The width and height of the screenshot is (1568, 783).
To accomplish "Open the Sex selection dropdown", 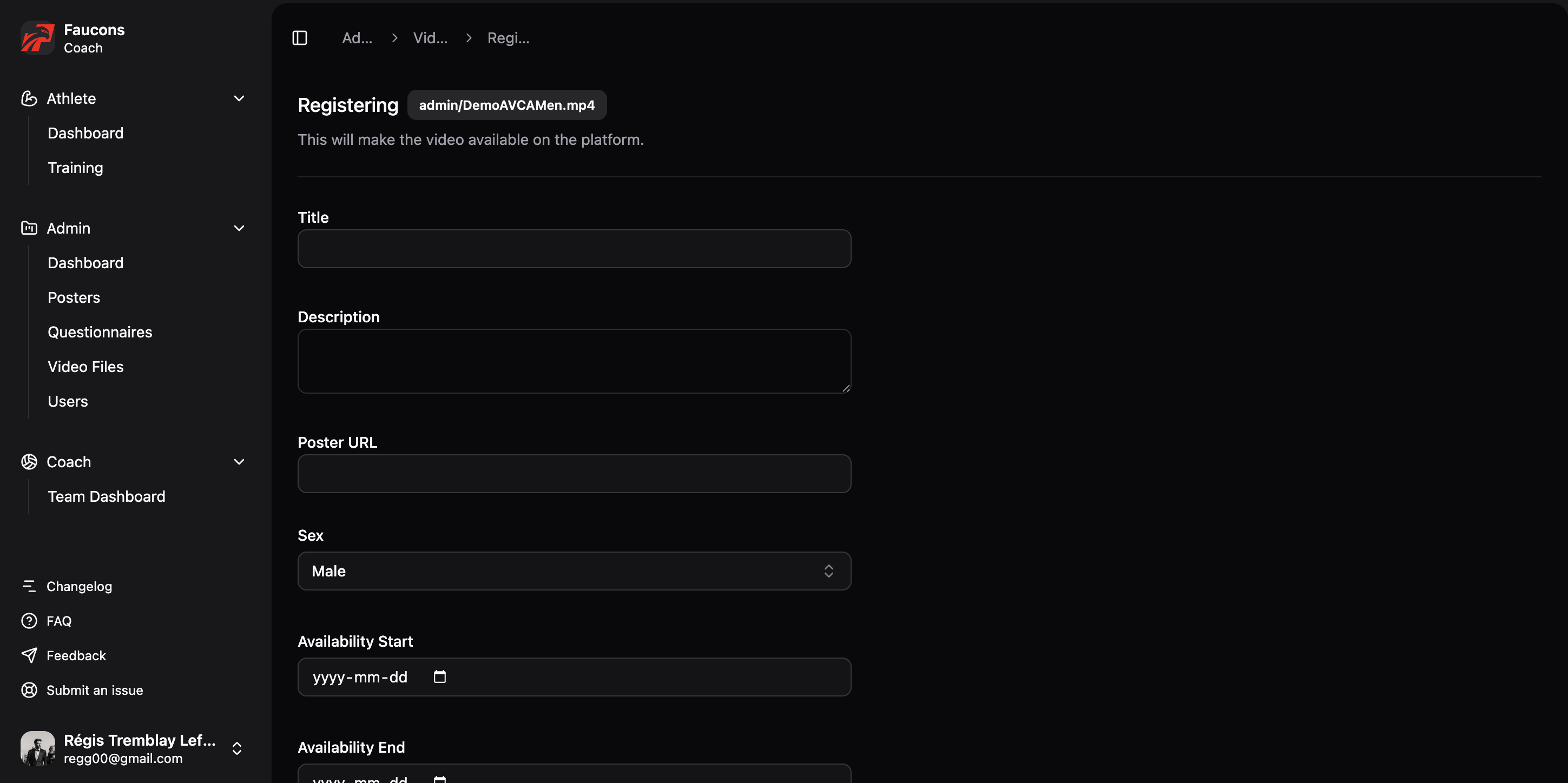I will pos(573,570).
